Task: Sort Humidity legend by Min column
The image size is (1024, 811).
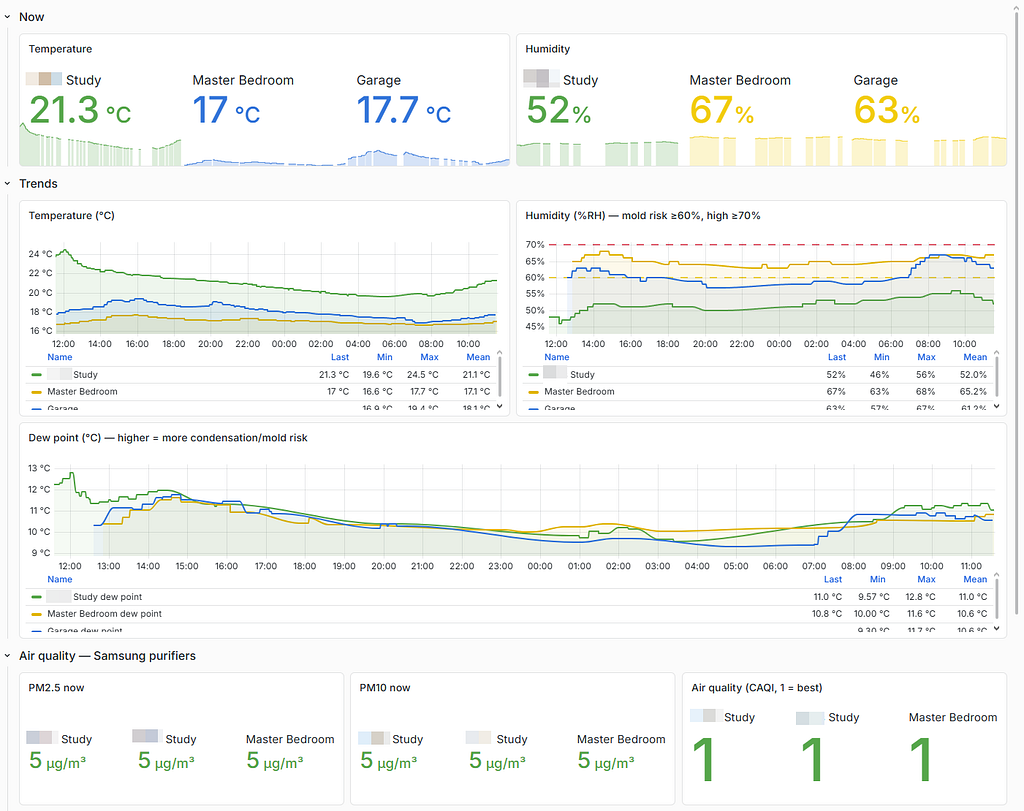Action: click(x=882, y=357)
